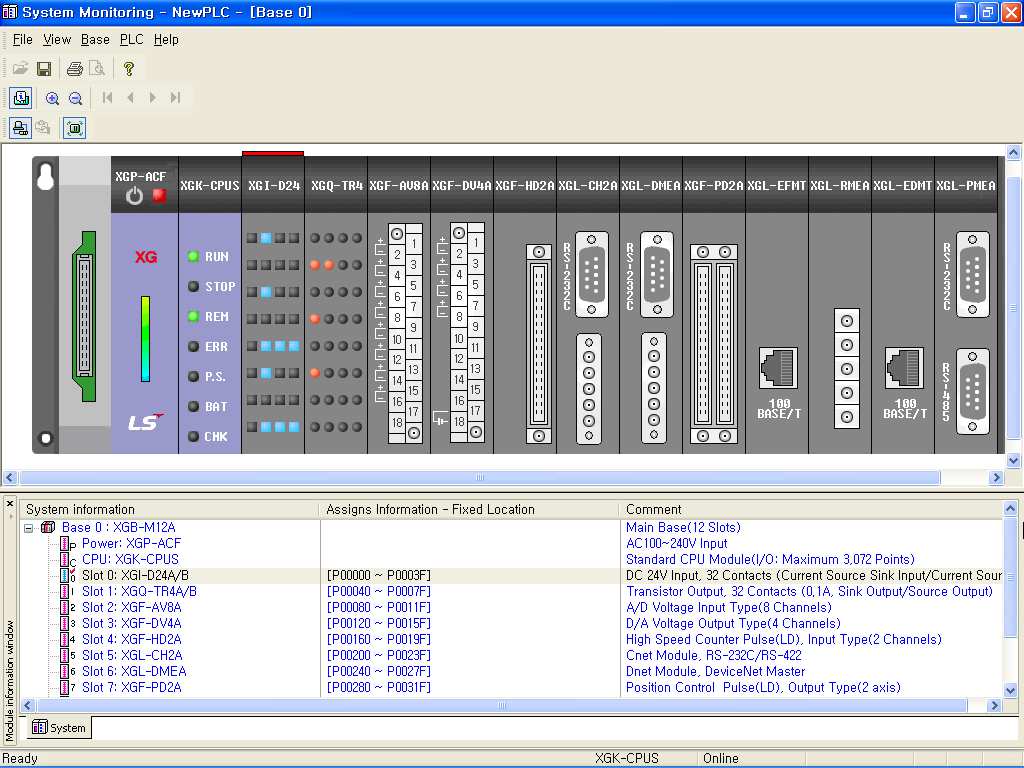Click the module information toolbar icon
Image resolution: width=1024 pixels, height=768 pixels.
(74, 128)
